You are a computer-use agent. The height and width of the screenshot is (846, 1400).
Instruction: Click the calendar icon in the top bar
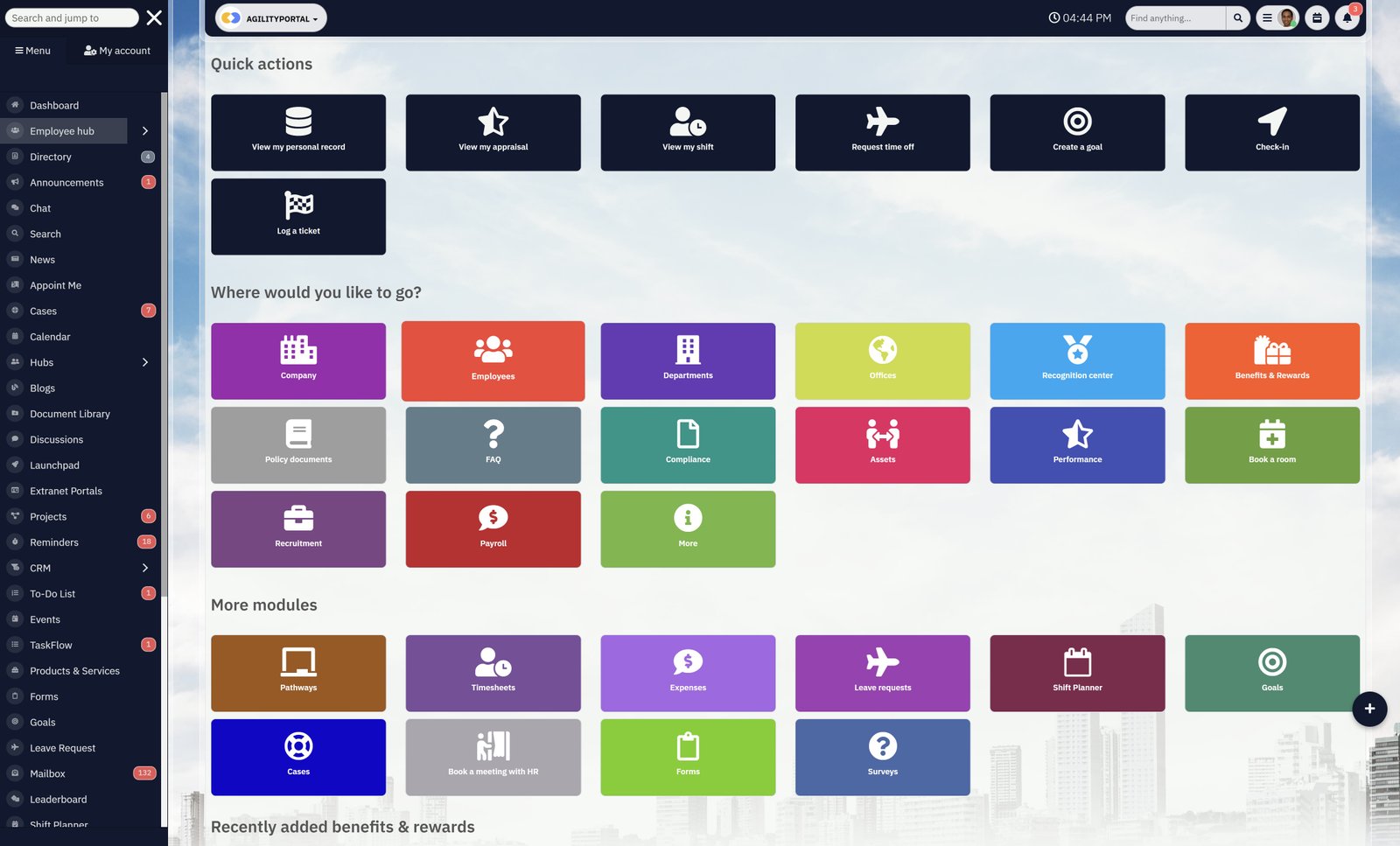(1316, 17)
